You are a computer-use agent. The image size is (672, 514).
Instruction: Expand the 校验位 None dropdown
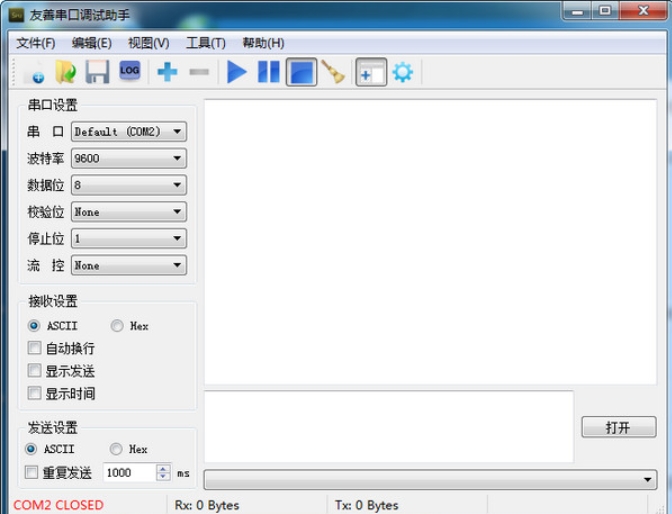click(129, 212)
